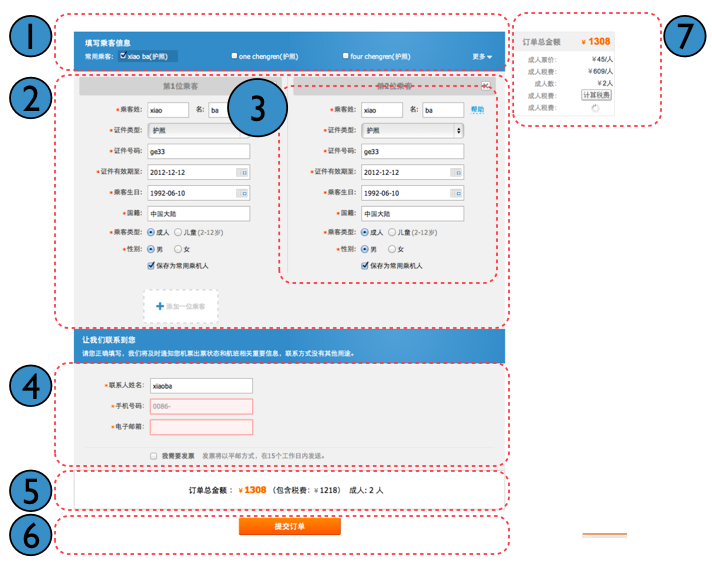
Task: Tick the 我需要发票 invoice checkbox
Action: coord(153,455)
